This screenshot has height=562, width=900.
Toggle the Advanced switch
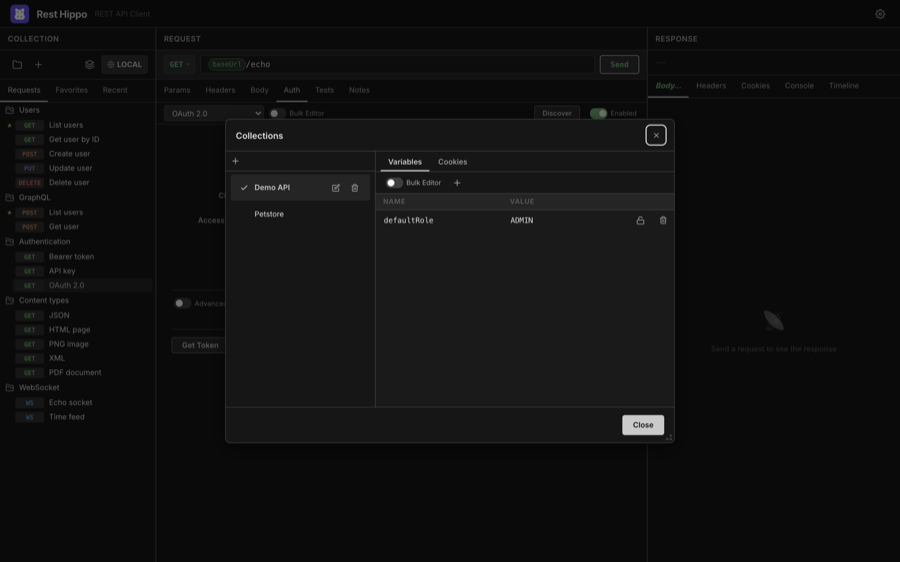(x=183, y=303)
